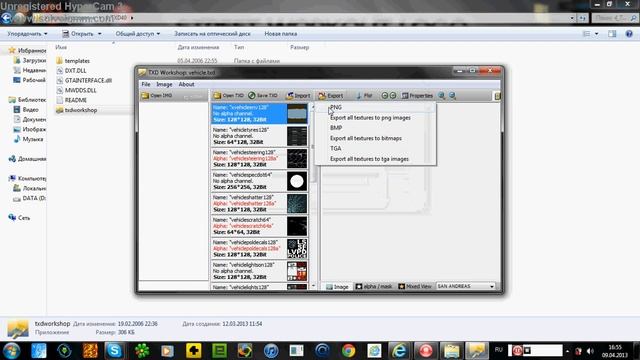
Task: Click Записать на оптический диск
Action: [x=212, y=34]
